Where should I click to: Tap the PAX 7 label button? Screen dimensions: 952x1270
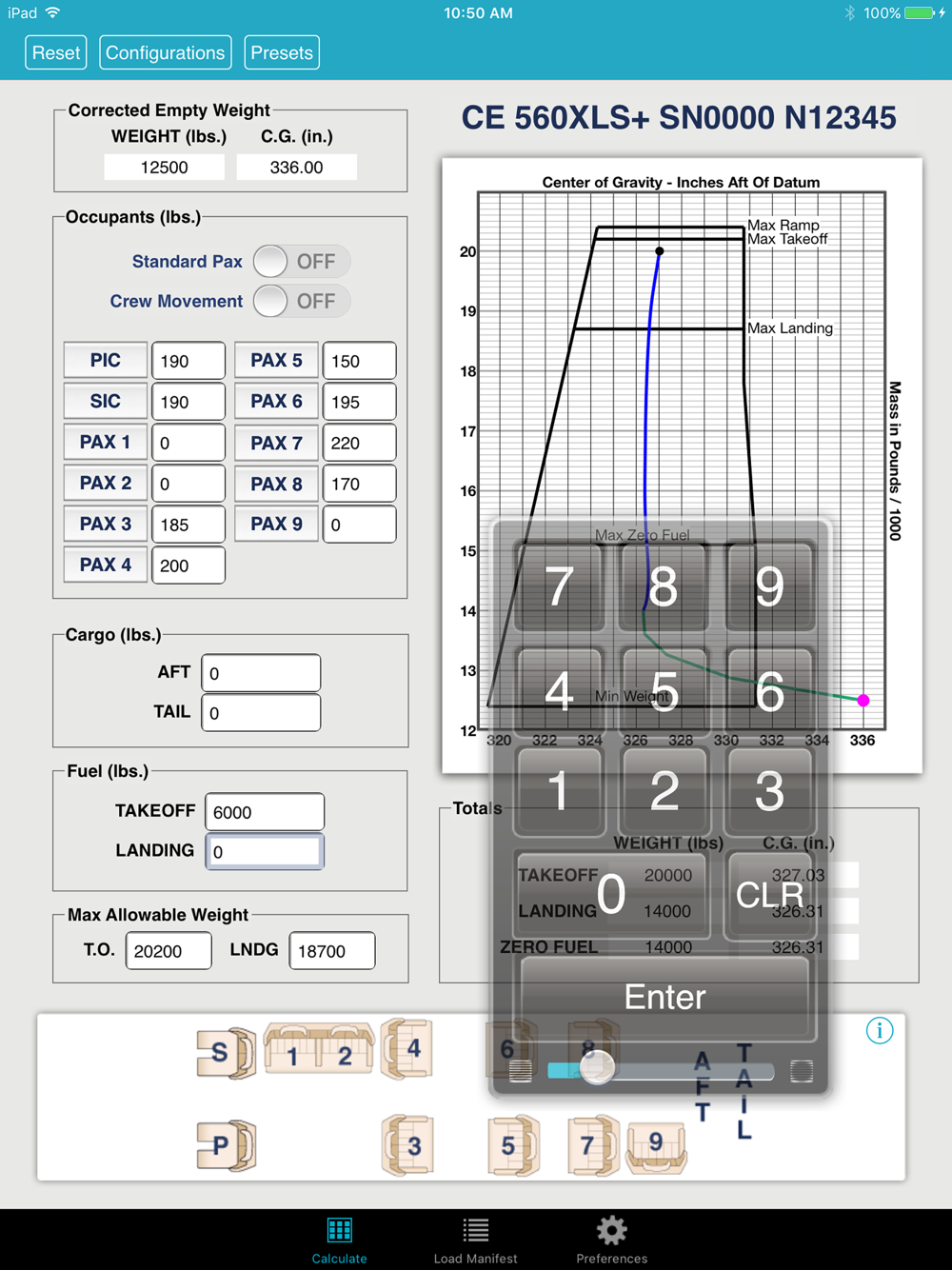point(276,443)
